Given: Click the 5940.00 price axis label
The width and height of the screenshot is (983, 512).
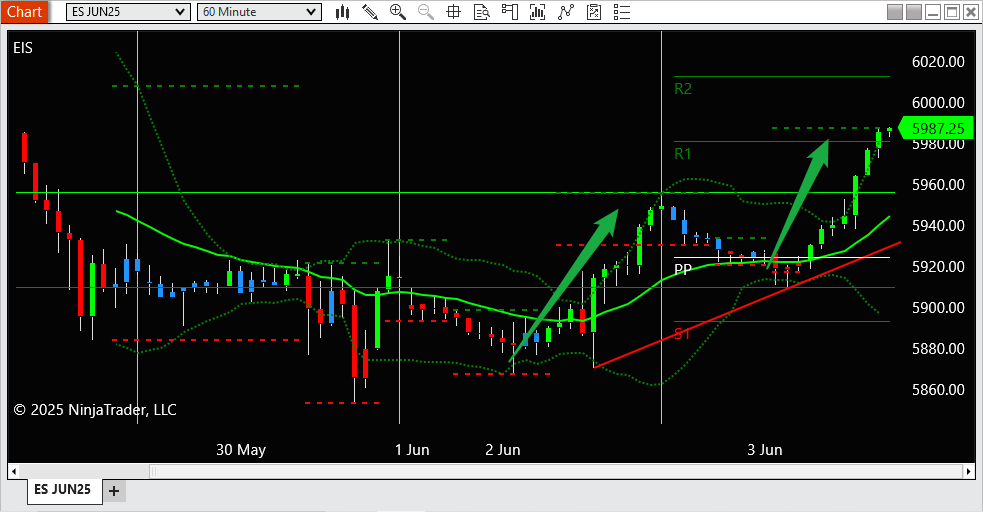Looking at the screenshot, I should [938, 225].
